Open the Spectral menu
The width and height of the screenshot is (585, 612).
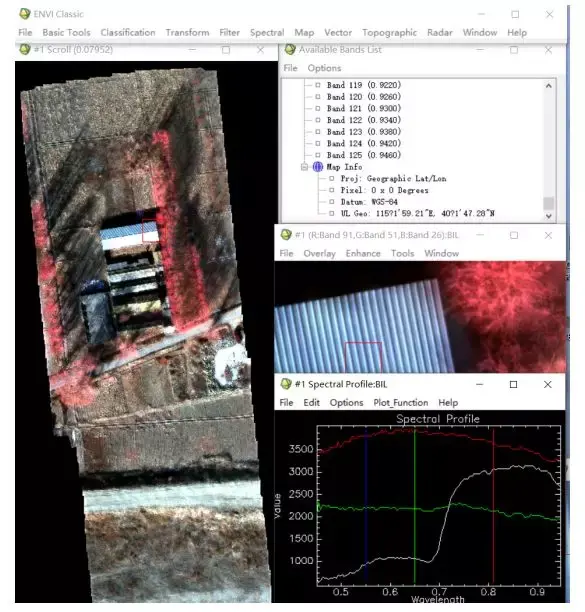[x=267, y=32]
